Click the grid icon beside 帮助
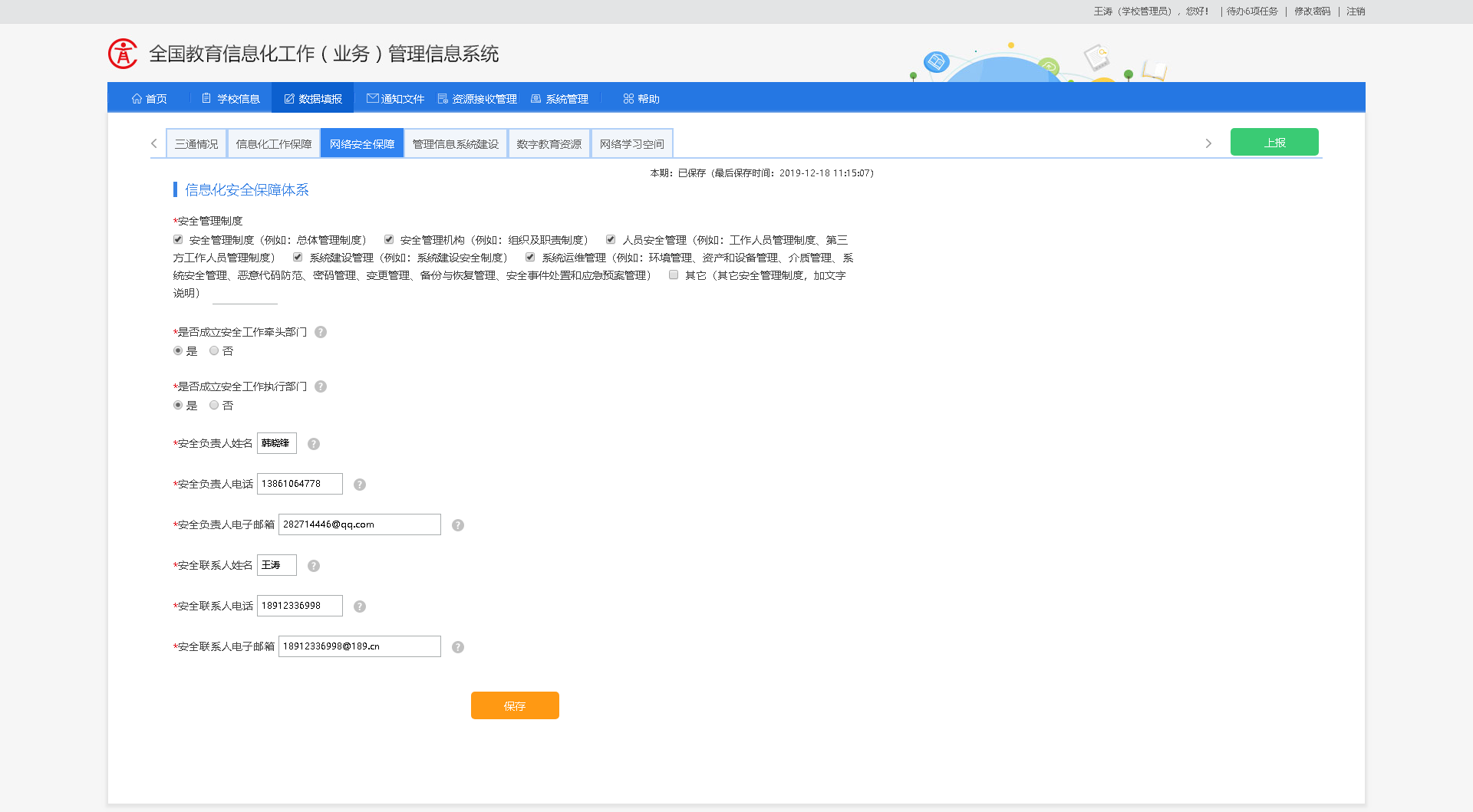 627,98
